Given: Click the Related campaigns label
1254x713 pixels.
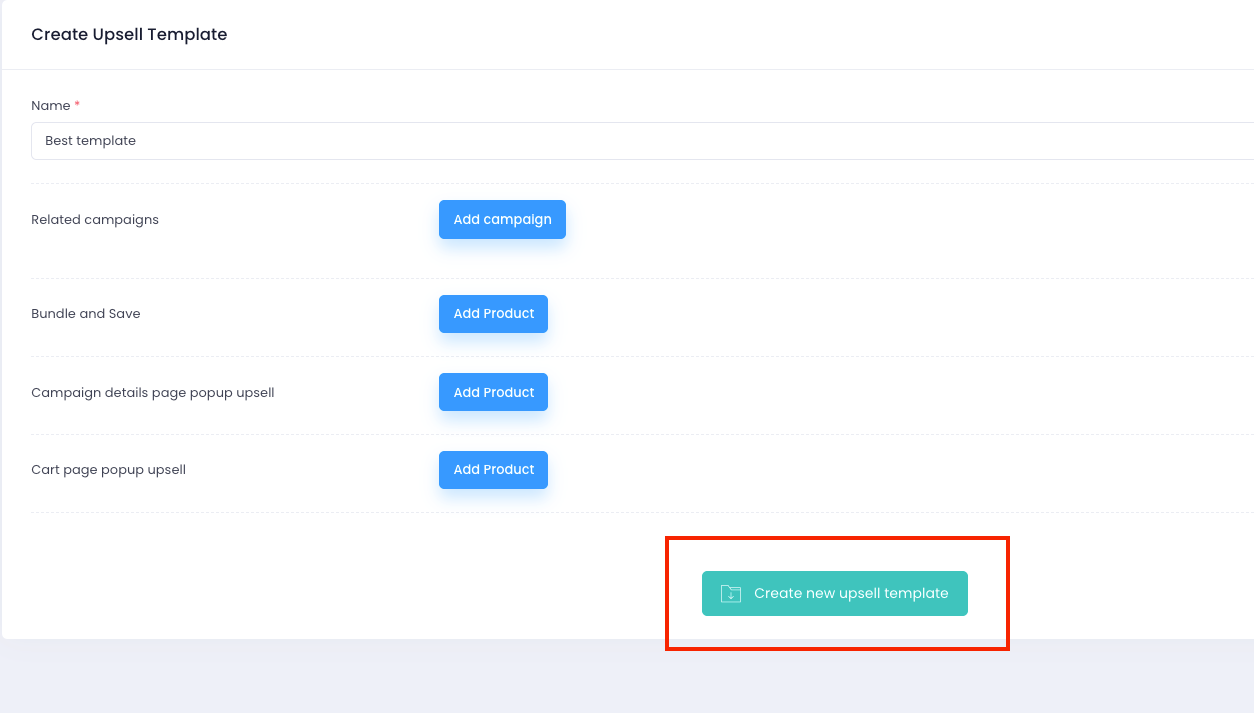Looking at the screenshot, I should tap(95, 219).
